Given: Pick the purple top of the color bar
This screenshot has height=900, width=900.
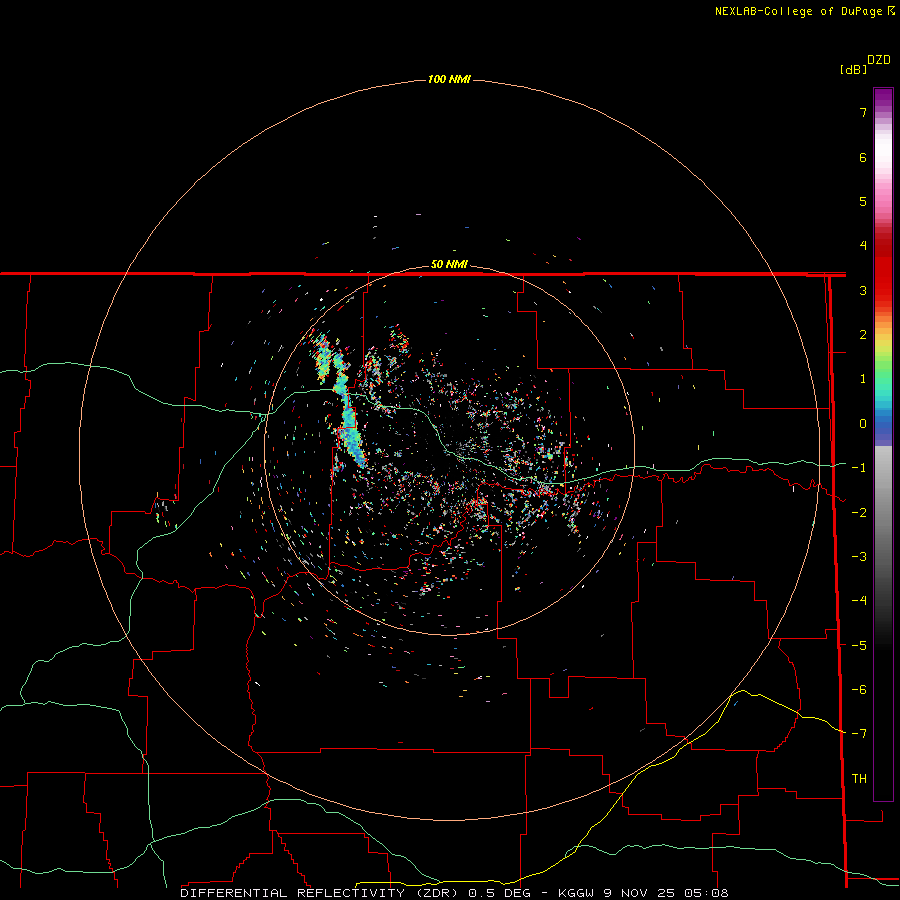Looking at the screenshot, I should [883, 100].
